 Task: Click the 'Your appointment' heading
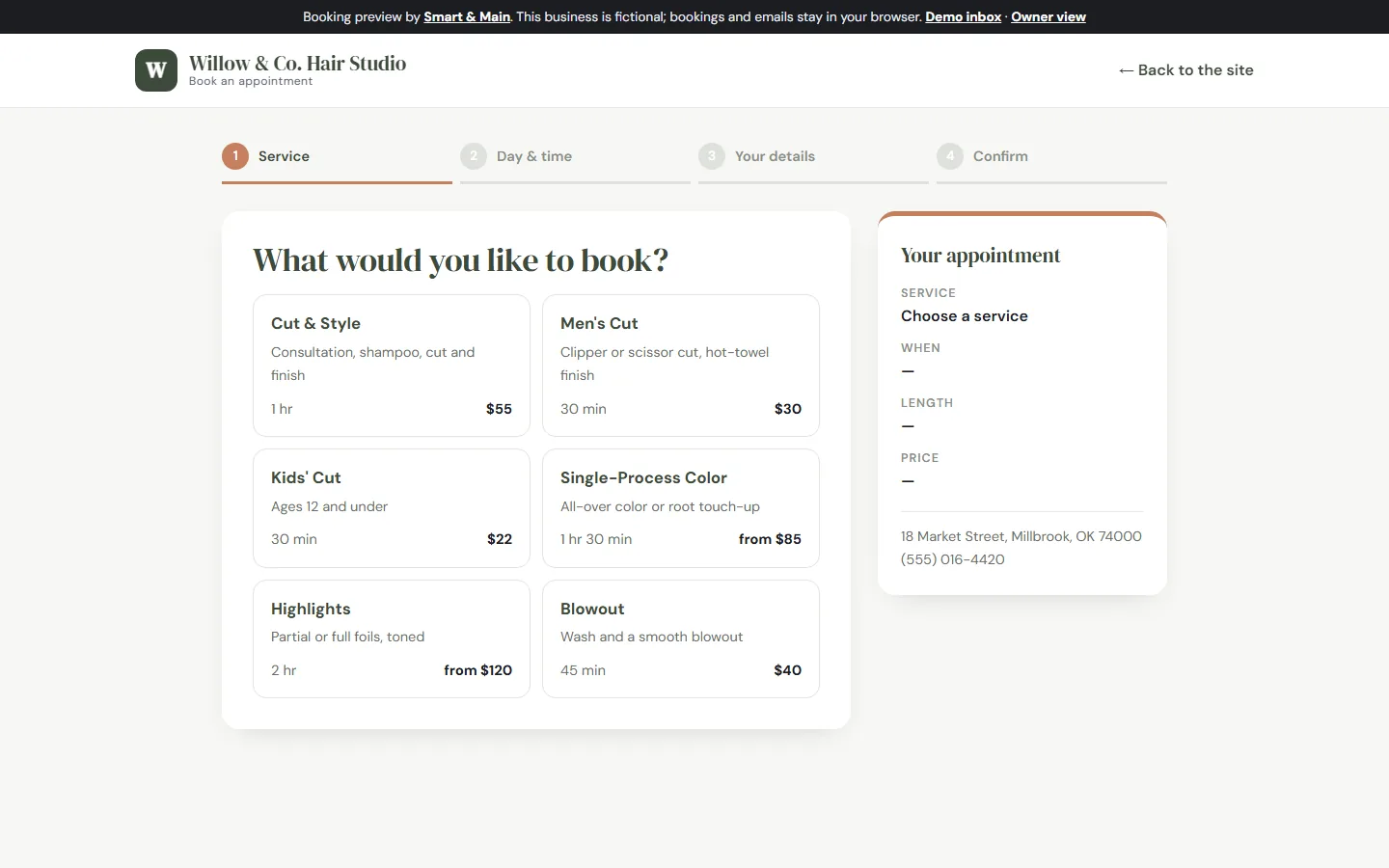(980, 256)
